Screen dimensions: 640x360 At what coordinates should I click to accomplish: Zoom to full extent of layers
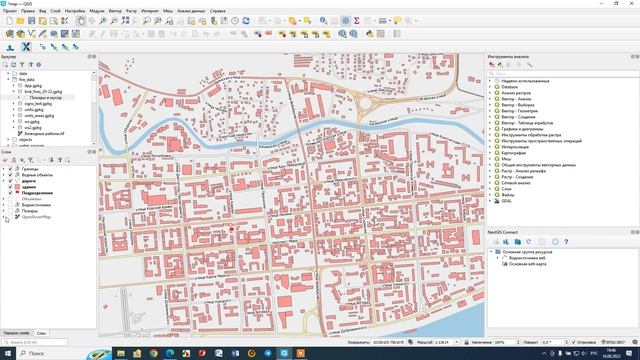point(125,21)
